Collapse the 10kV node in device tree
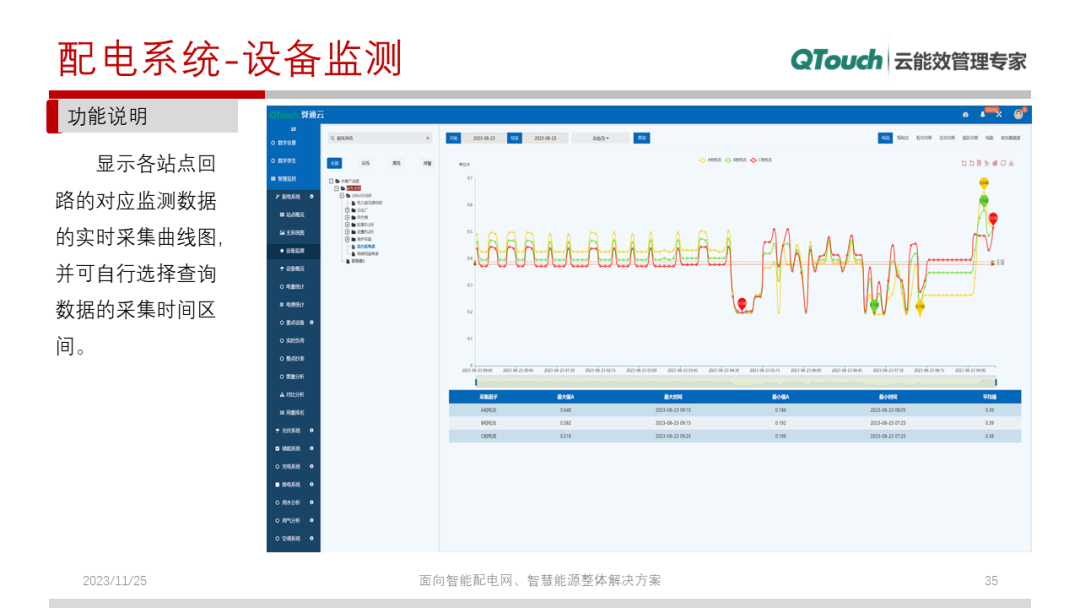The image size is (1080, 608). [x=342, y=196]
